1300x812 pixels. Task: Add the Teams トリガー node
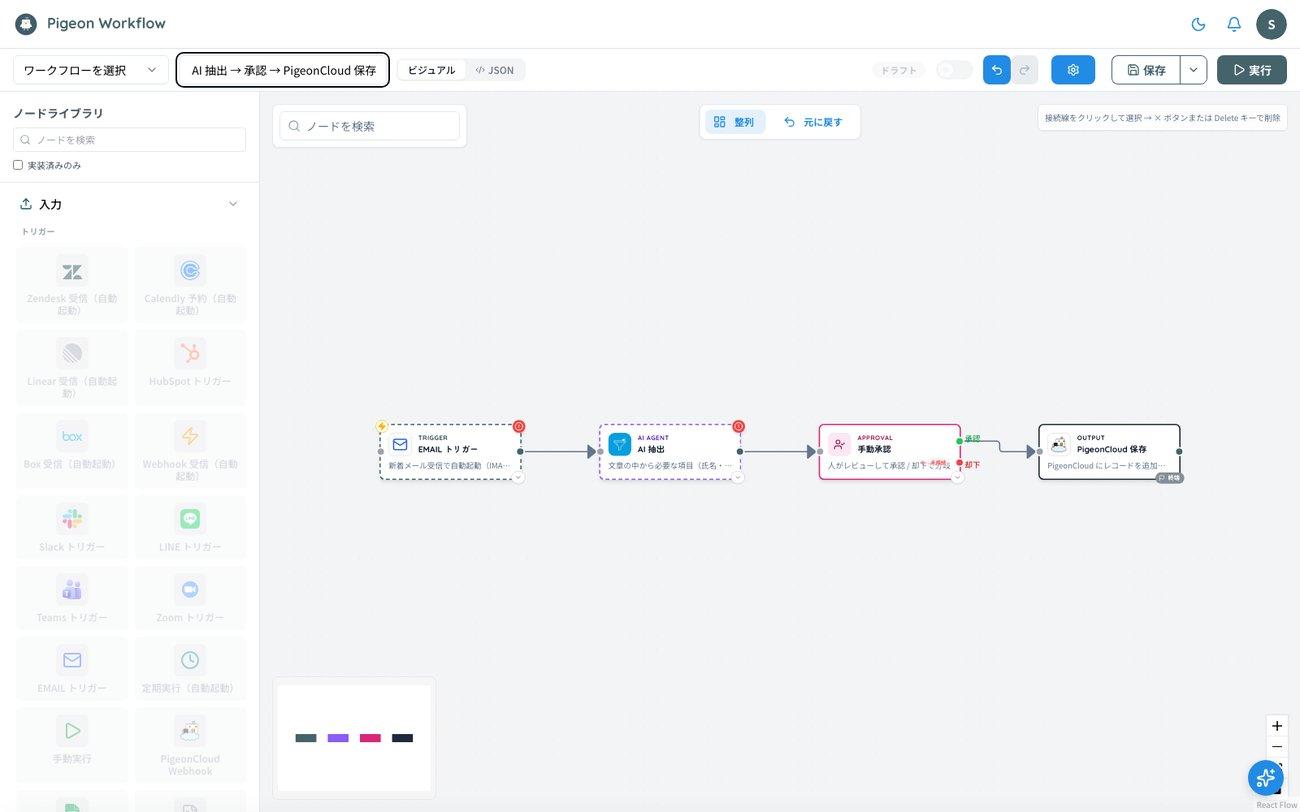click(x=72, y=600)
